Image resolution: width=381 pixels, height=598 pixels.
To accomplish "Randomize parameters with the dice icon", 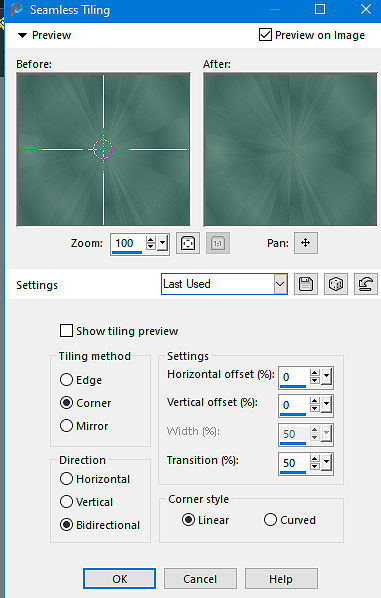I will click(336, 284).
